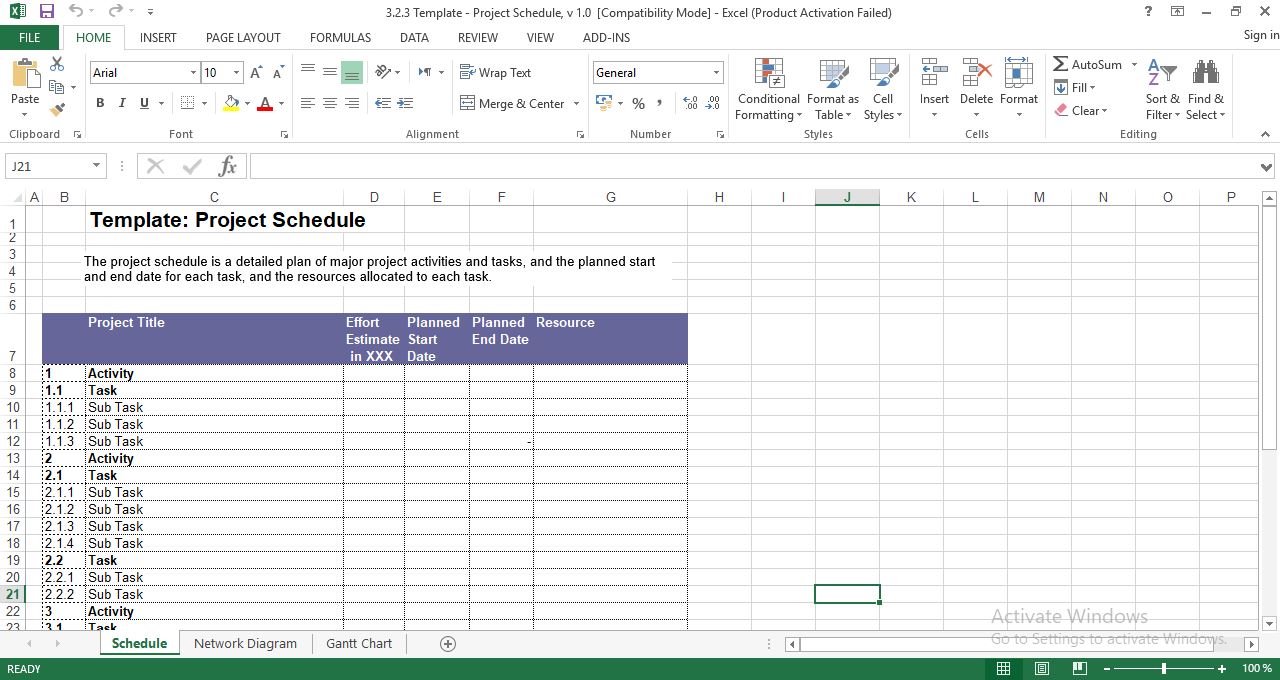Select the Italic formatting icon

point(120,103)
